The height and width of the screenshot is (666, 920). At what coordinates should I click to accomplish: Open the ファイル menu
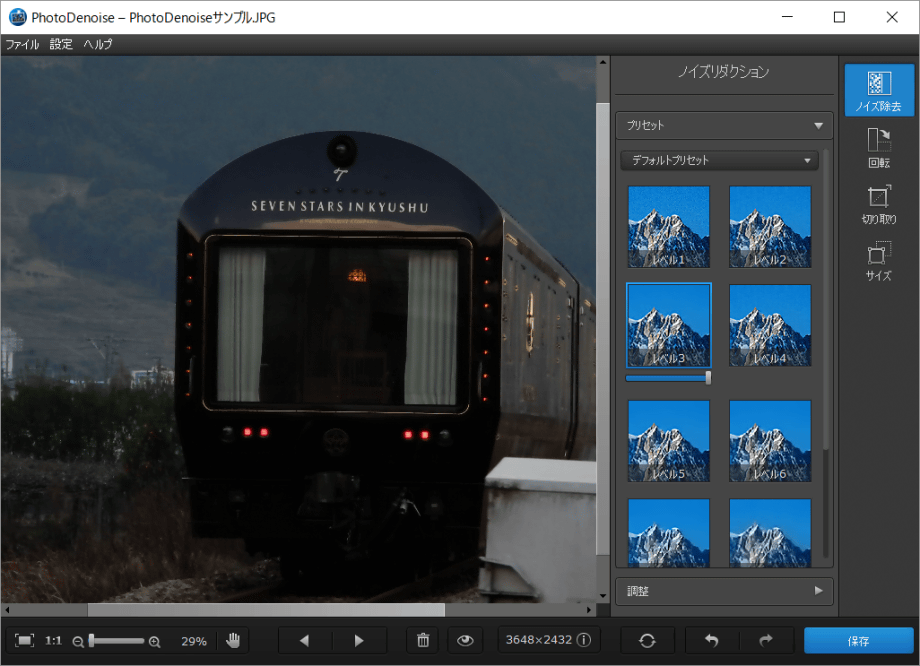22,44
